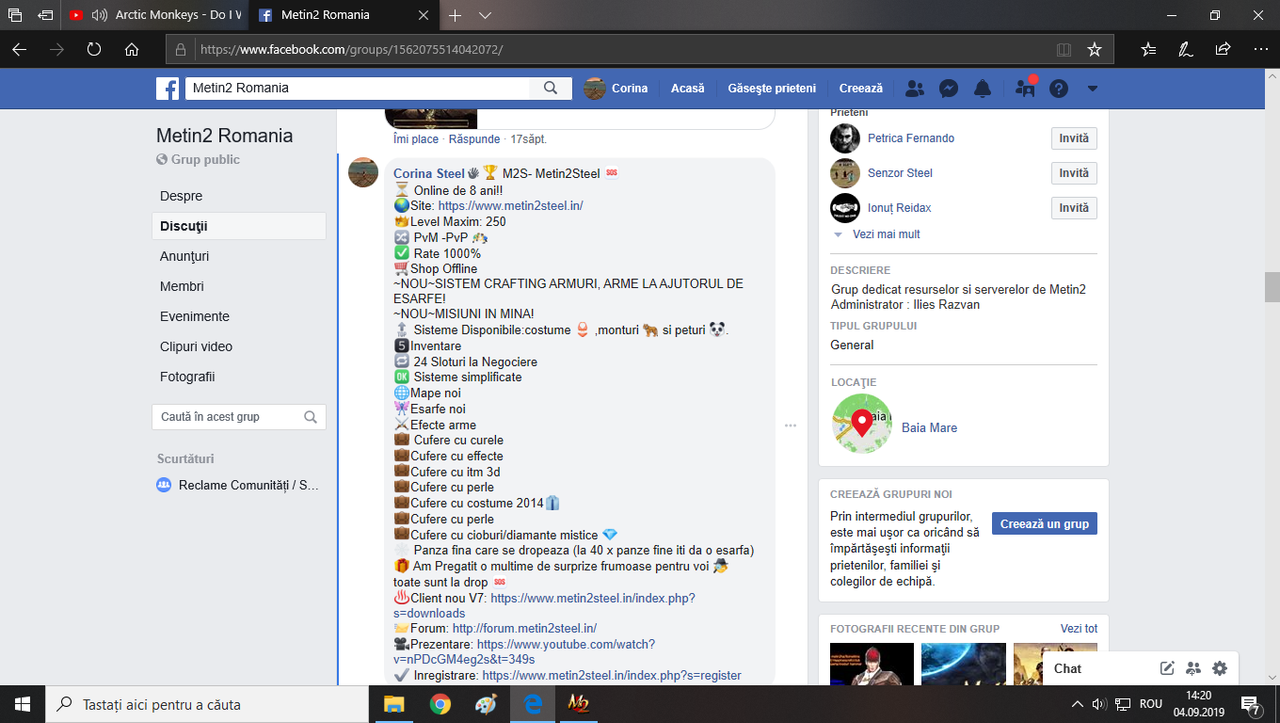Open the metin2steel.in site link
The image size is (1280, 723).
(x=510, y=206)
